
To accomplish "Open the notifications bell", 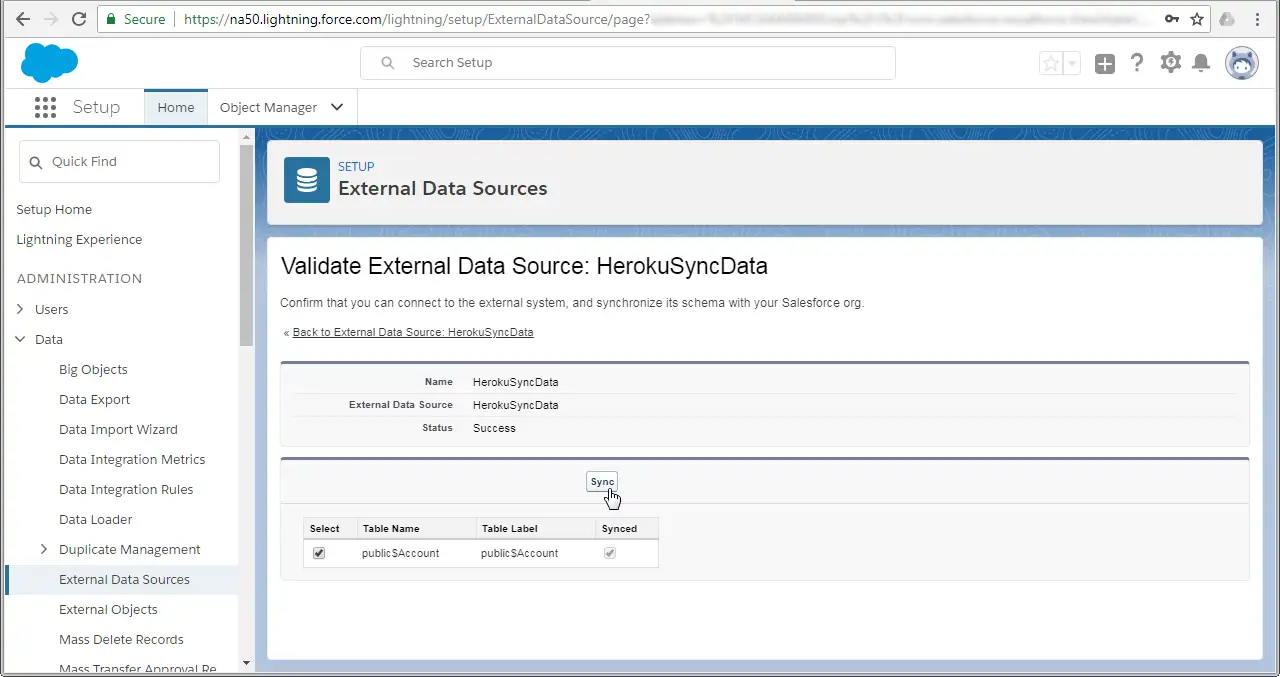I will click(x=1202, y=63).
